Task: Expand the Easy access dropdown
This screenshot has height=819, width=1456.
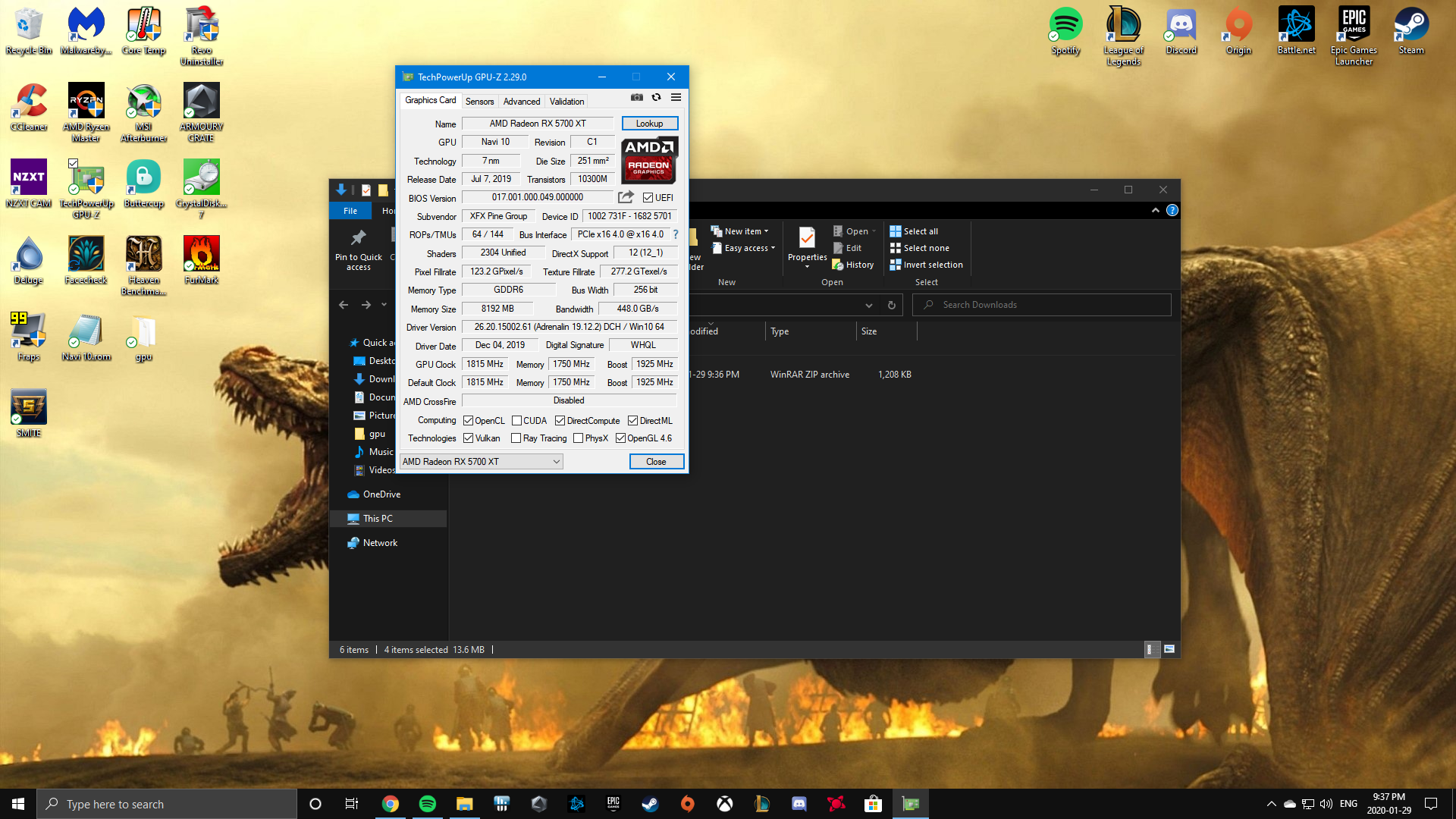Action: click(x=773, y=248)
